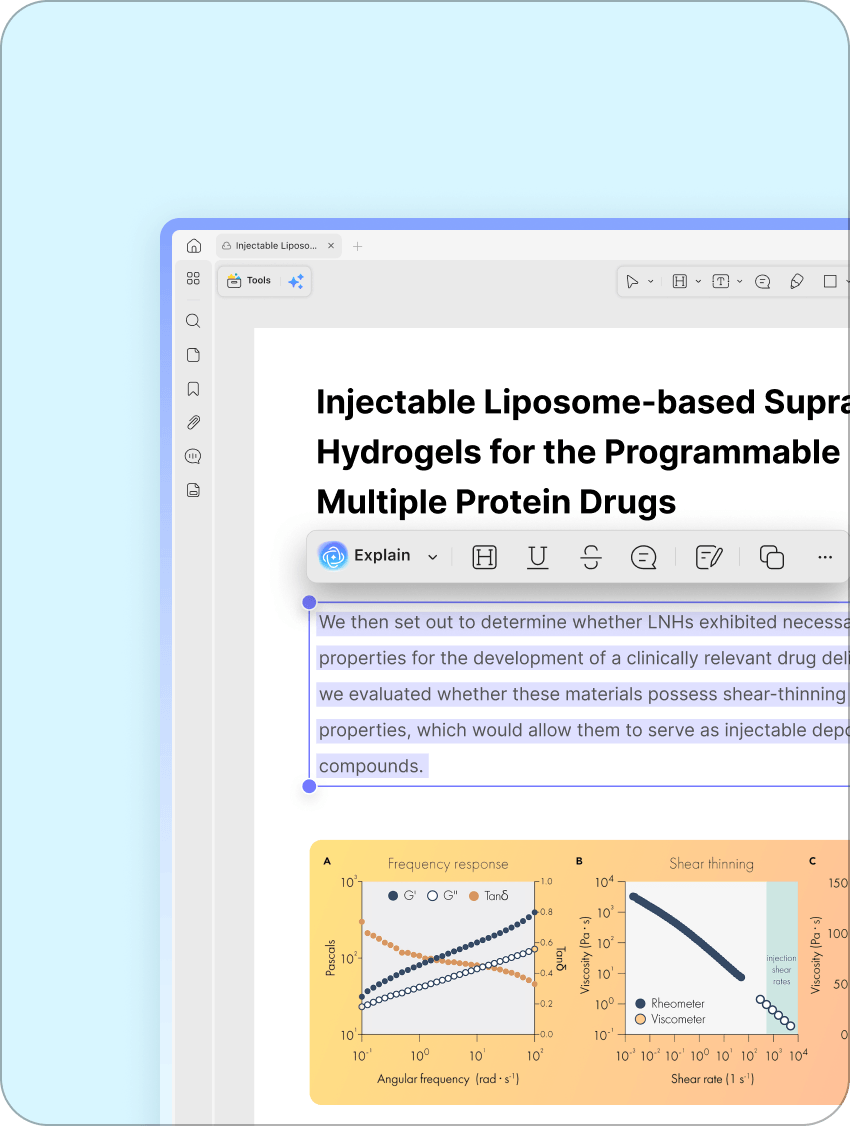Click the 'Angular frequency' axis label
This screenshot has height=1126, width=850.
click(x=448, y=1079)
